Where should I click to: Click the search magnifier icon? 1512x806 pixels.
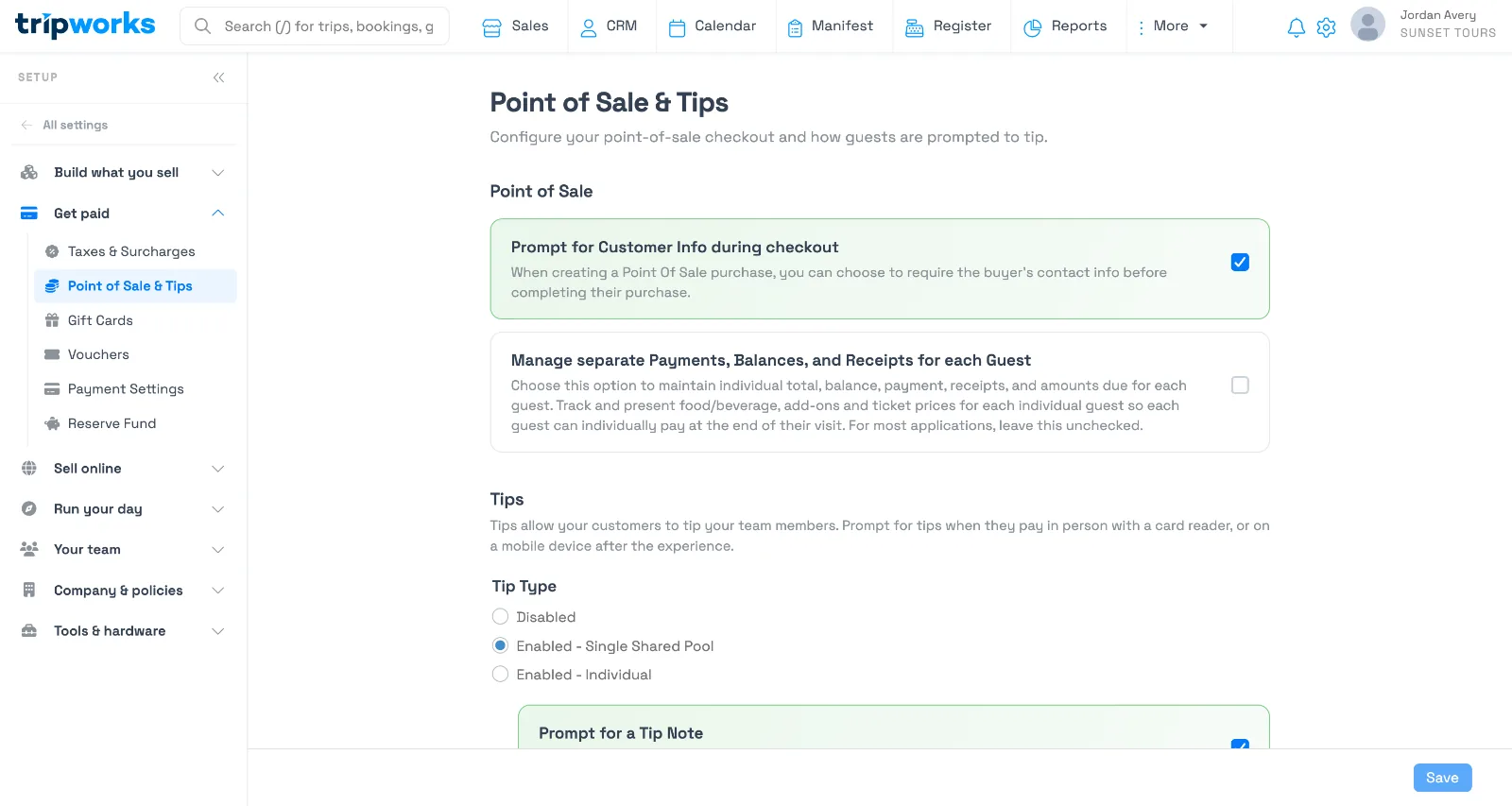pos(202,26)
